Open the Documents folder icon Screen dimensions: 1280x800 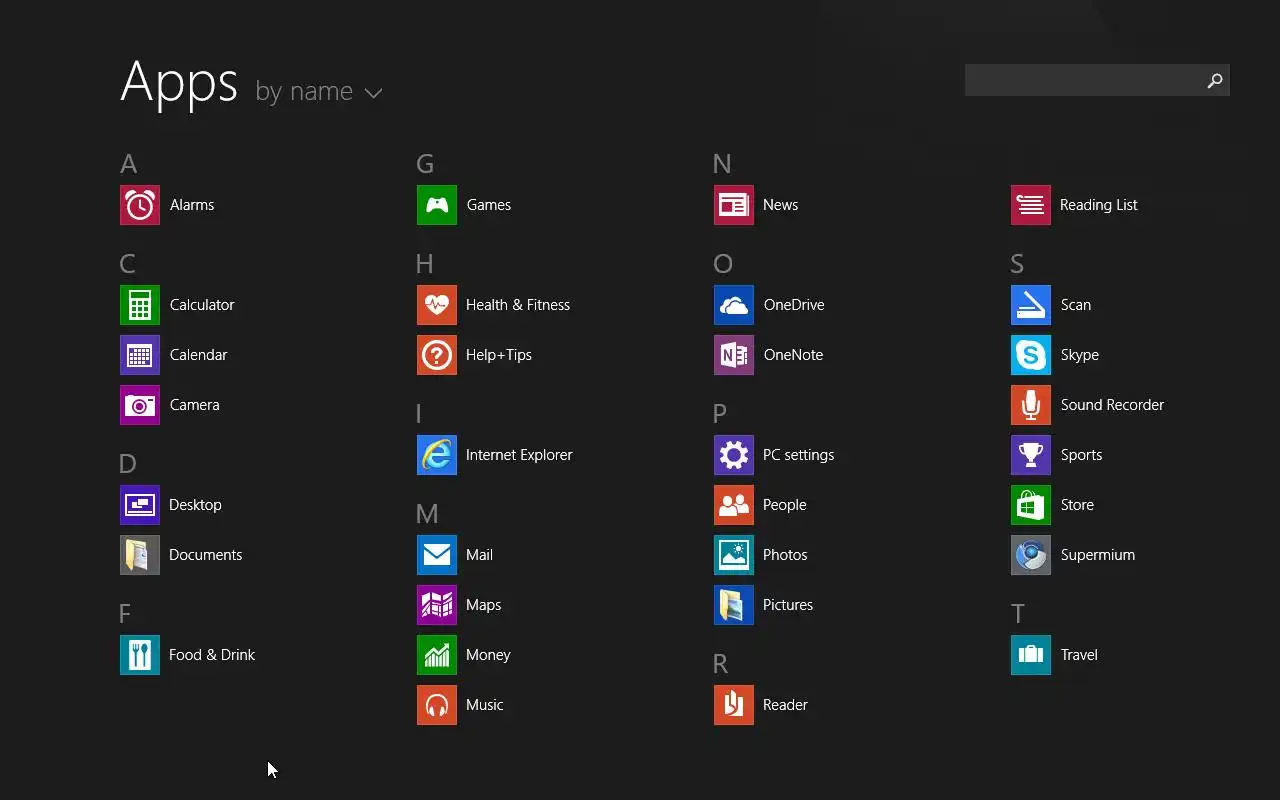[x=140, y=555]
